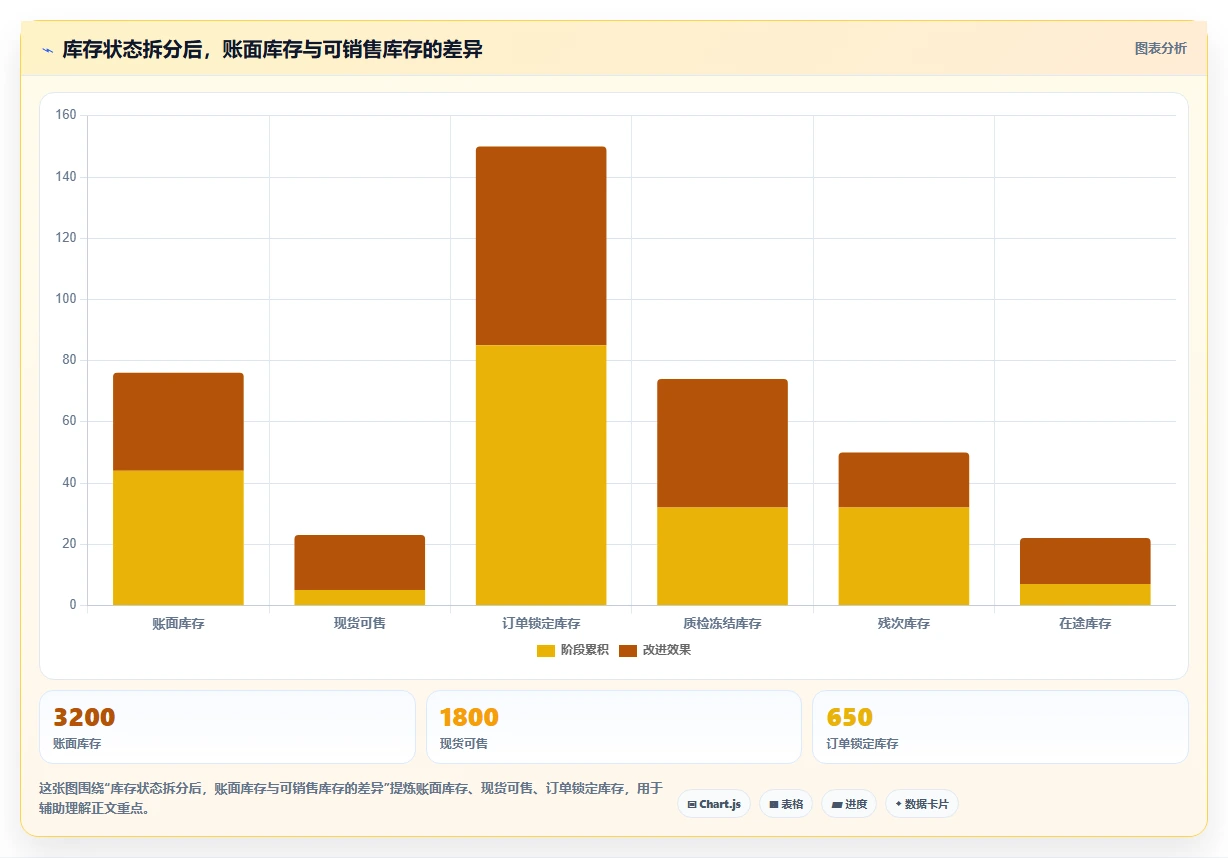Click the brown 改进效果 legend swatch

pyautogui.click(x=628, y=651)
